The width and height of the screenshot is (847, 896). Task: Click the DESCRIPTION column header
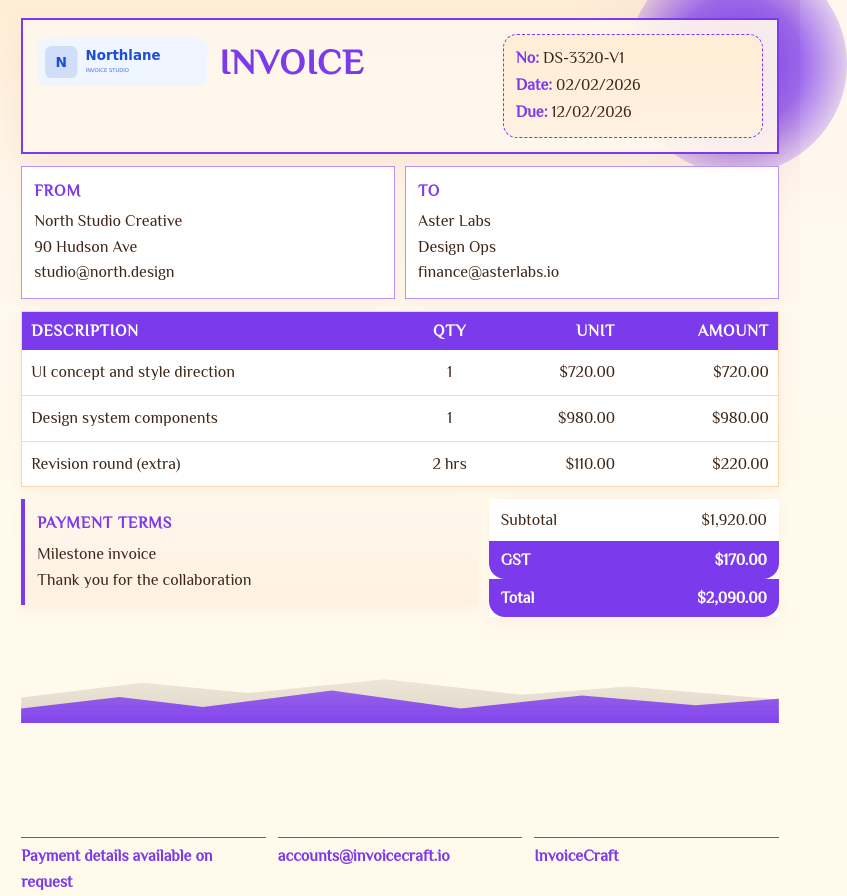point(85,330)
